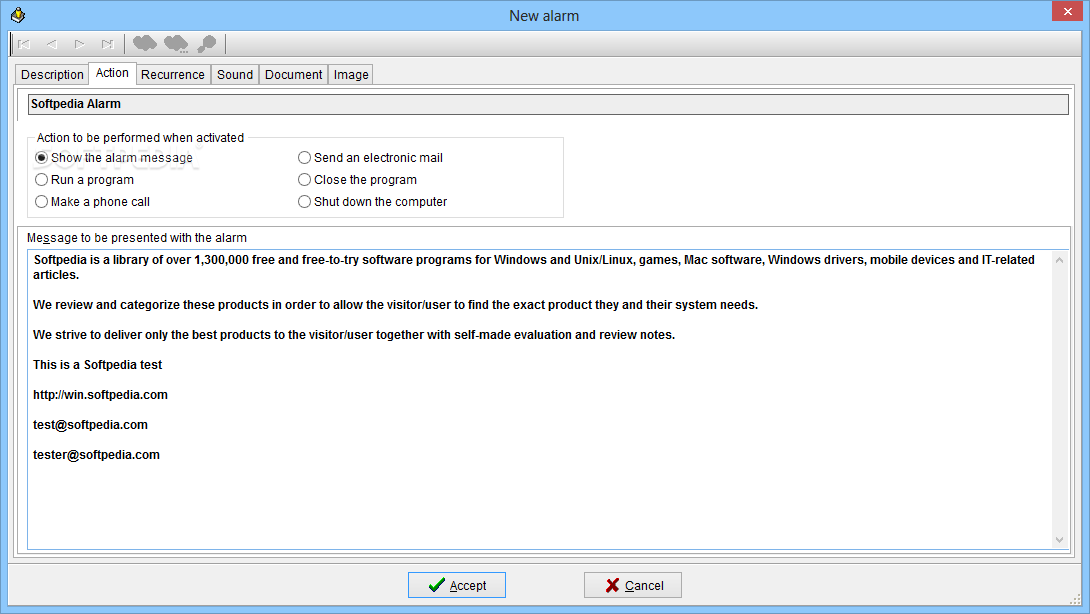Click the app icon in title bar
Screen dimensions: 1090x614
pyautogui.click(x=18, y=15)
